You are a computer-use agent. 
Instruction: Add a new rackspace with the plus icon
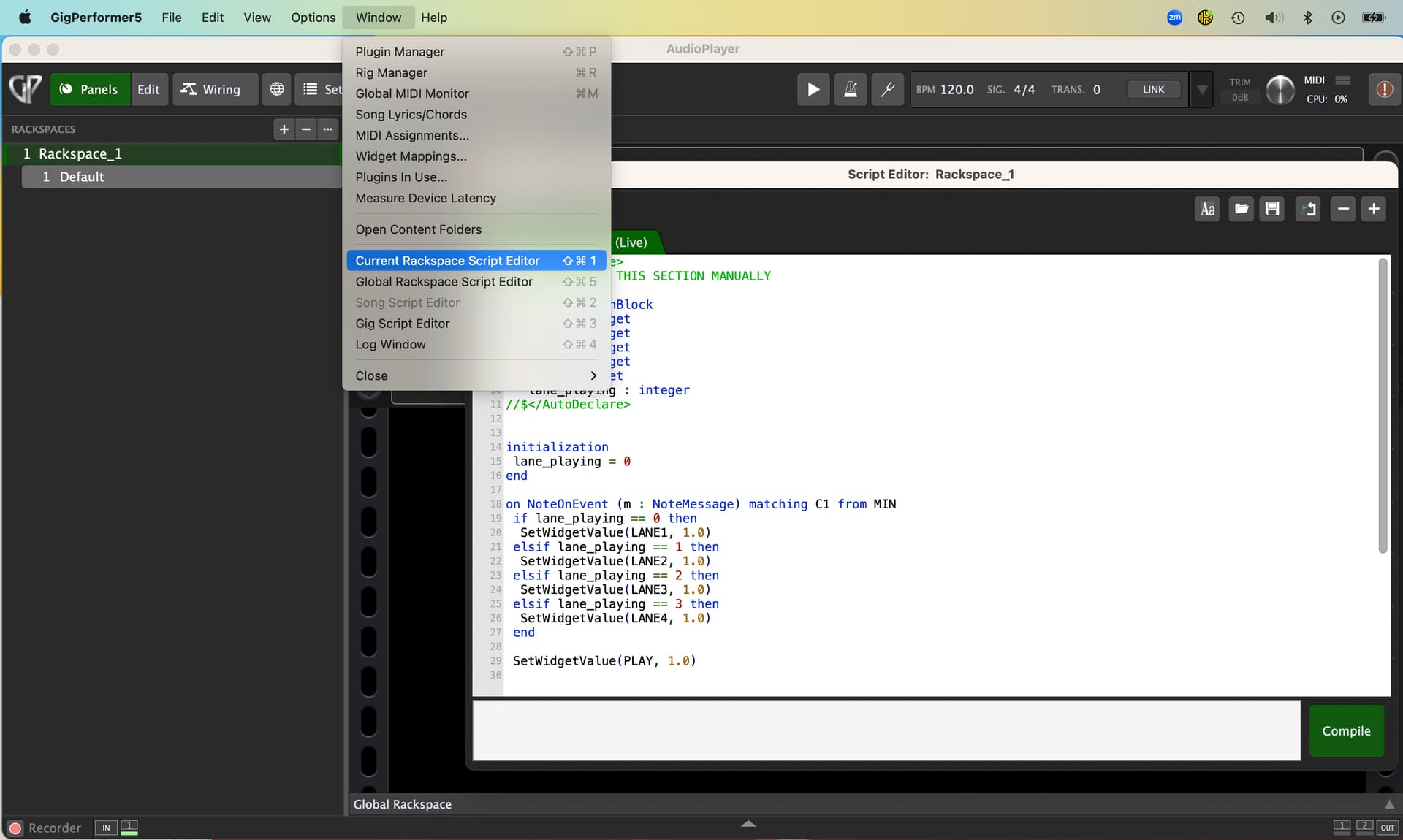pos(284,129)
